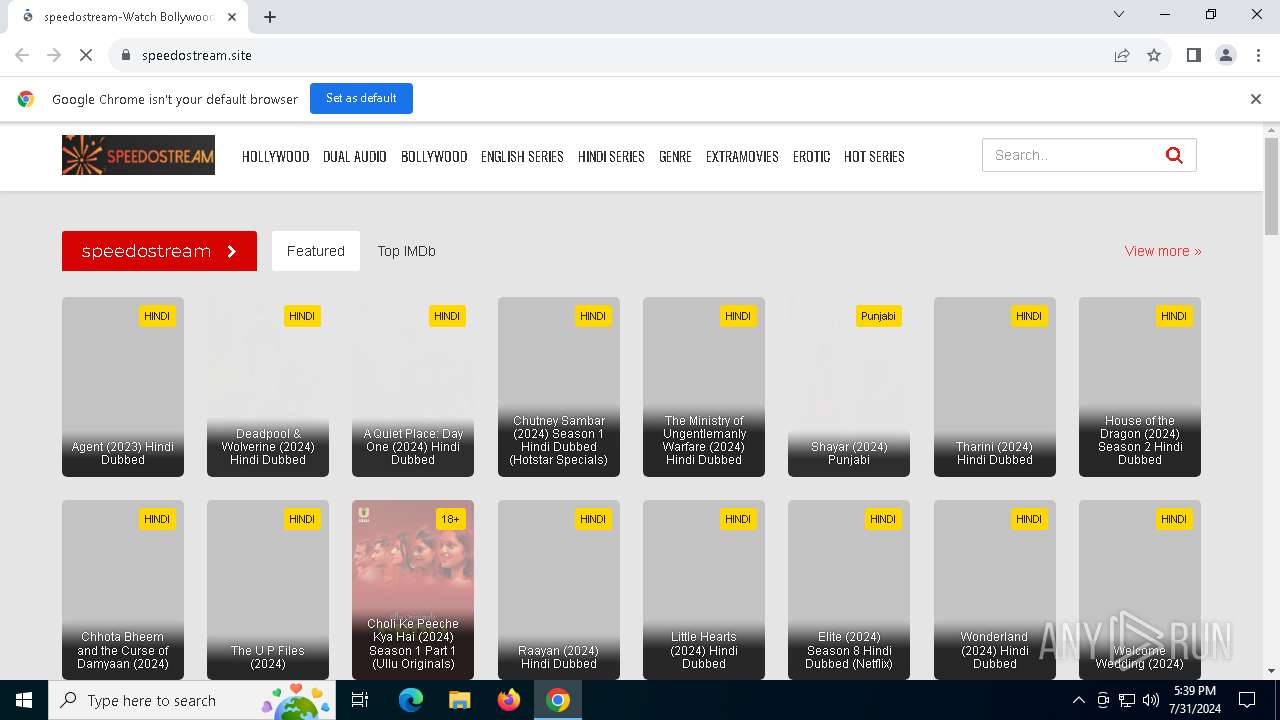Viewport: 1280px width, 720px height.
Task: Open A Quiet Place: Day One card
Action: [x=413, y=387]
